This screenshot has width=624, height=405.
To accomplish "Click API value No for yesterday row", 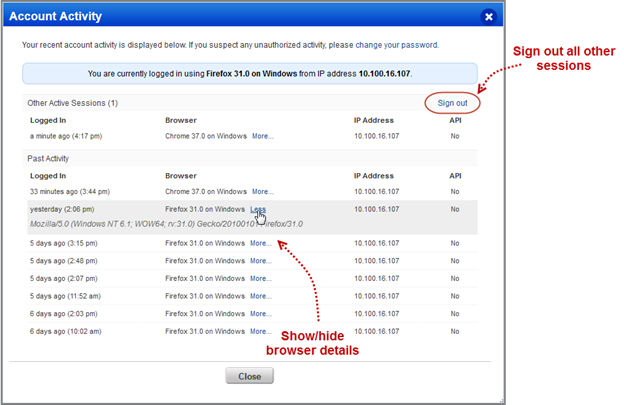I will coord(455,209).
